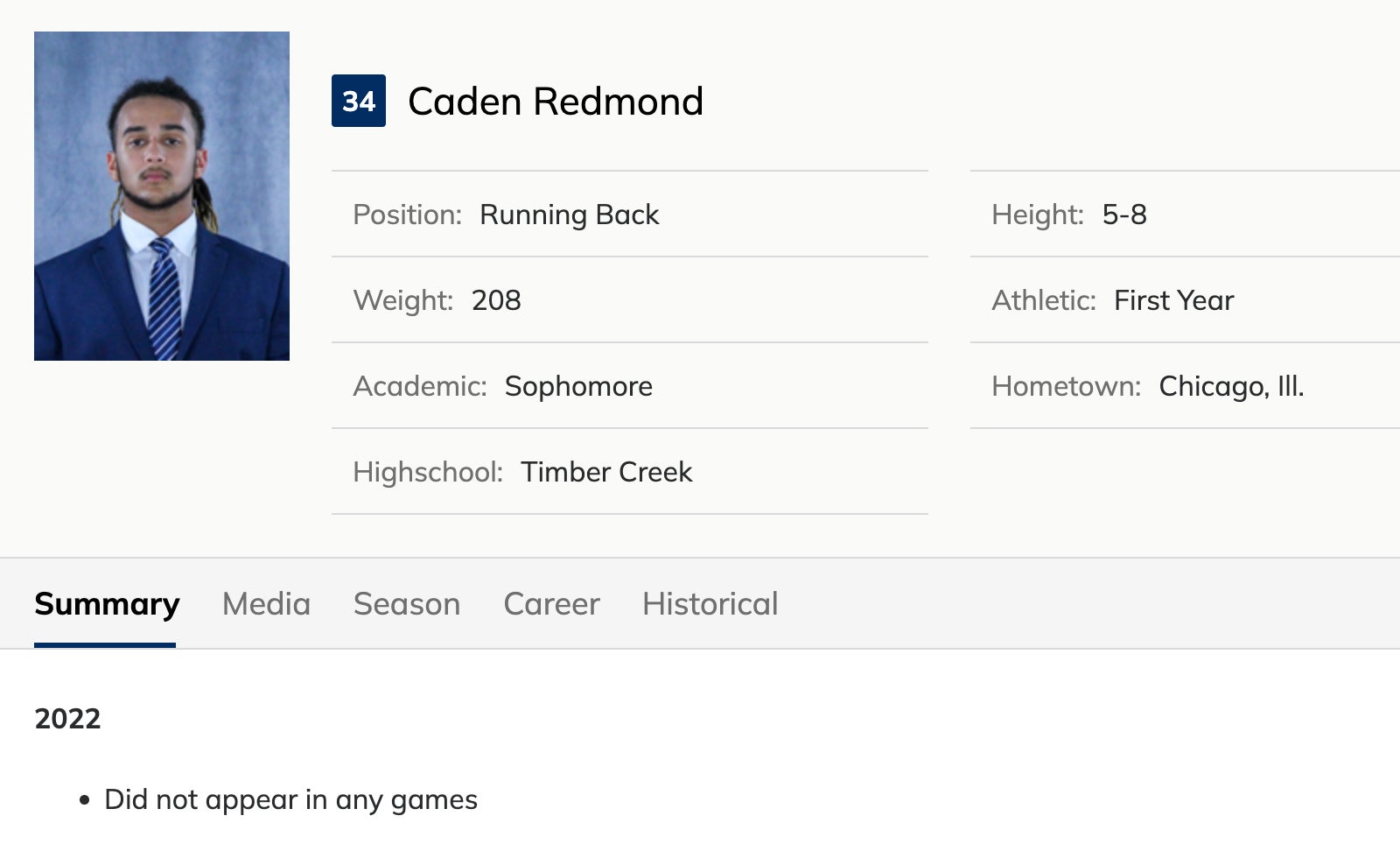Click the 'Hometown:' field label
The image size is (1400, 844).
tap(1066, 386)
